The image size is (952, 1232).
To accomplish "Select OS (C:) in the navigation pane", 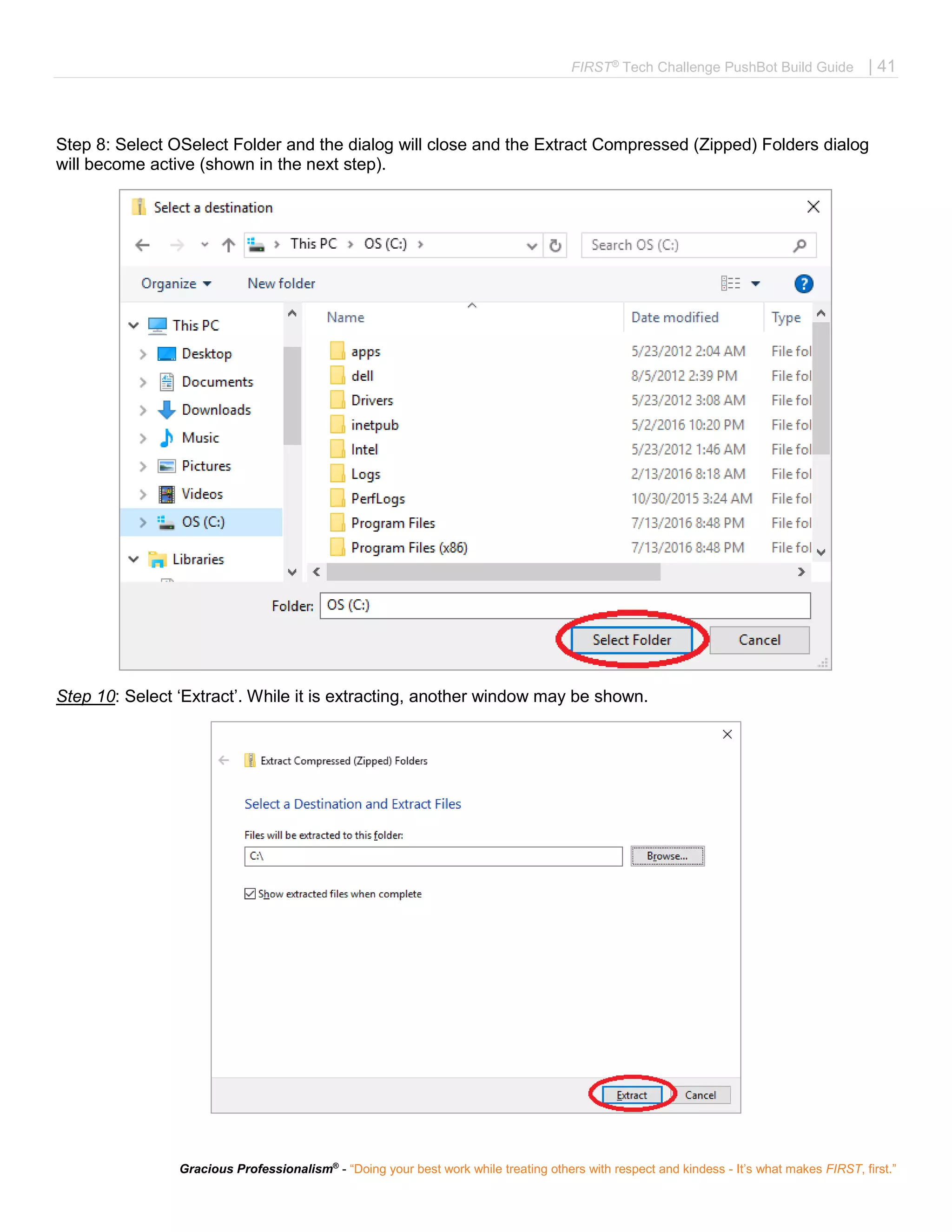I will click(x=203, y=522).
